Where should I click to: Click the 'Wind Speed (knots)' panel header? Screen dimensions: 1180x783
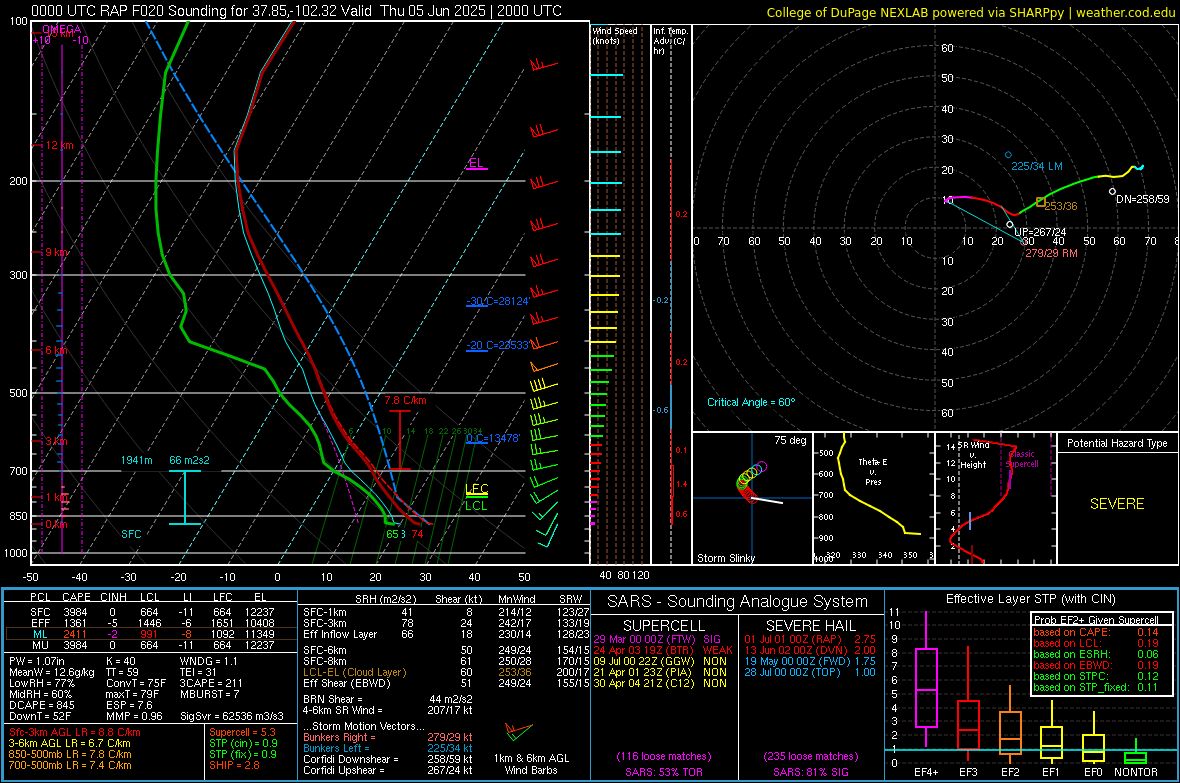pyautogui.click(x=614, y=35)
